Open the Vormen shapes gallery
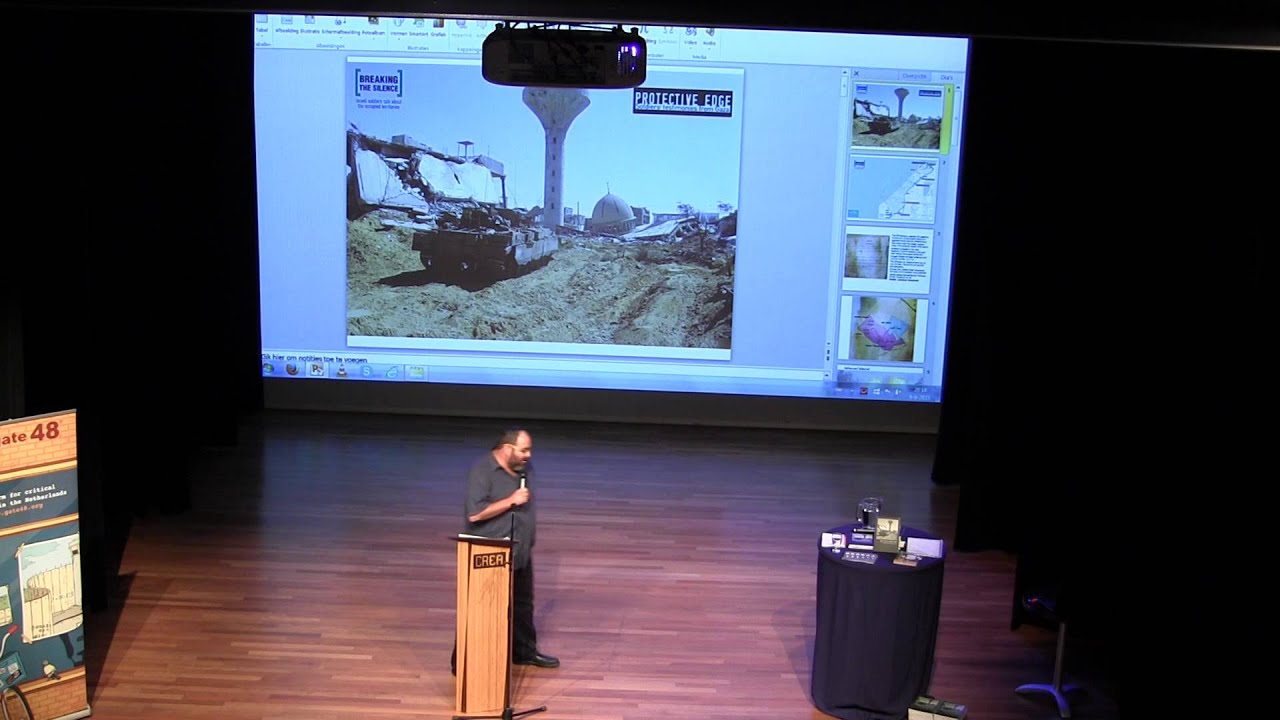The width and height of the screenshot is (1280, 720). pyautogui.click(x=399, y=27)
